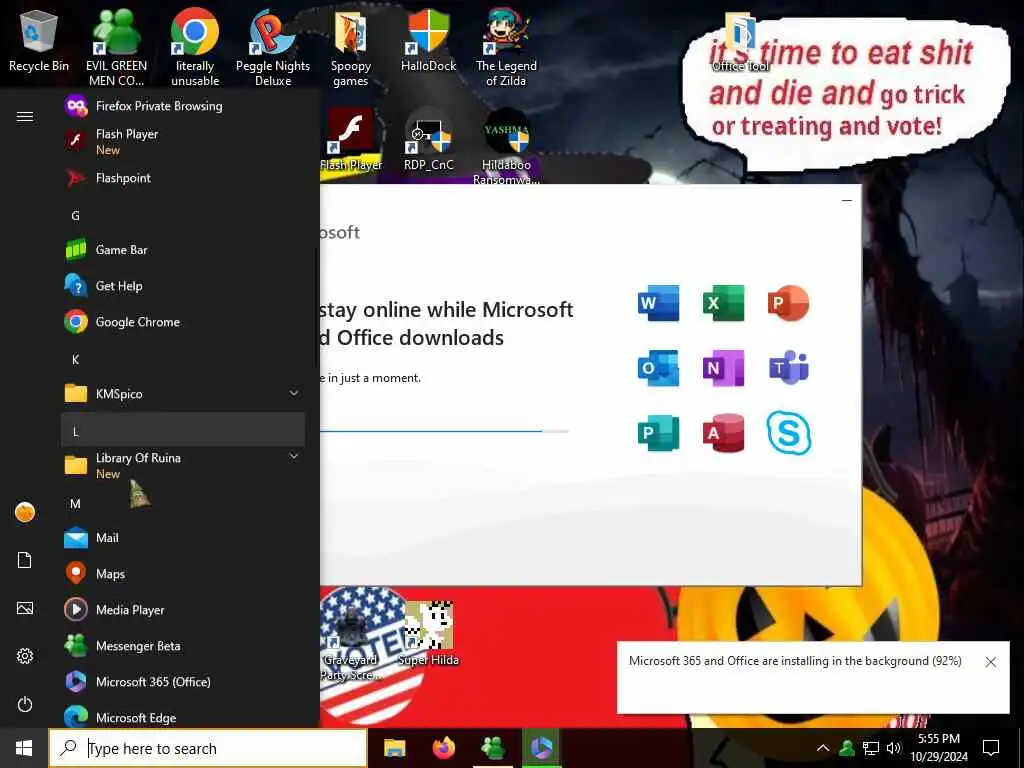Jump to letter M section header
This screenshot has width=1024, height=768.
[183, 504]
